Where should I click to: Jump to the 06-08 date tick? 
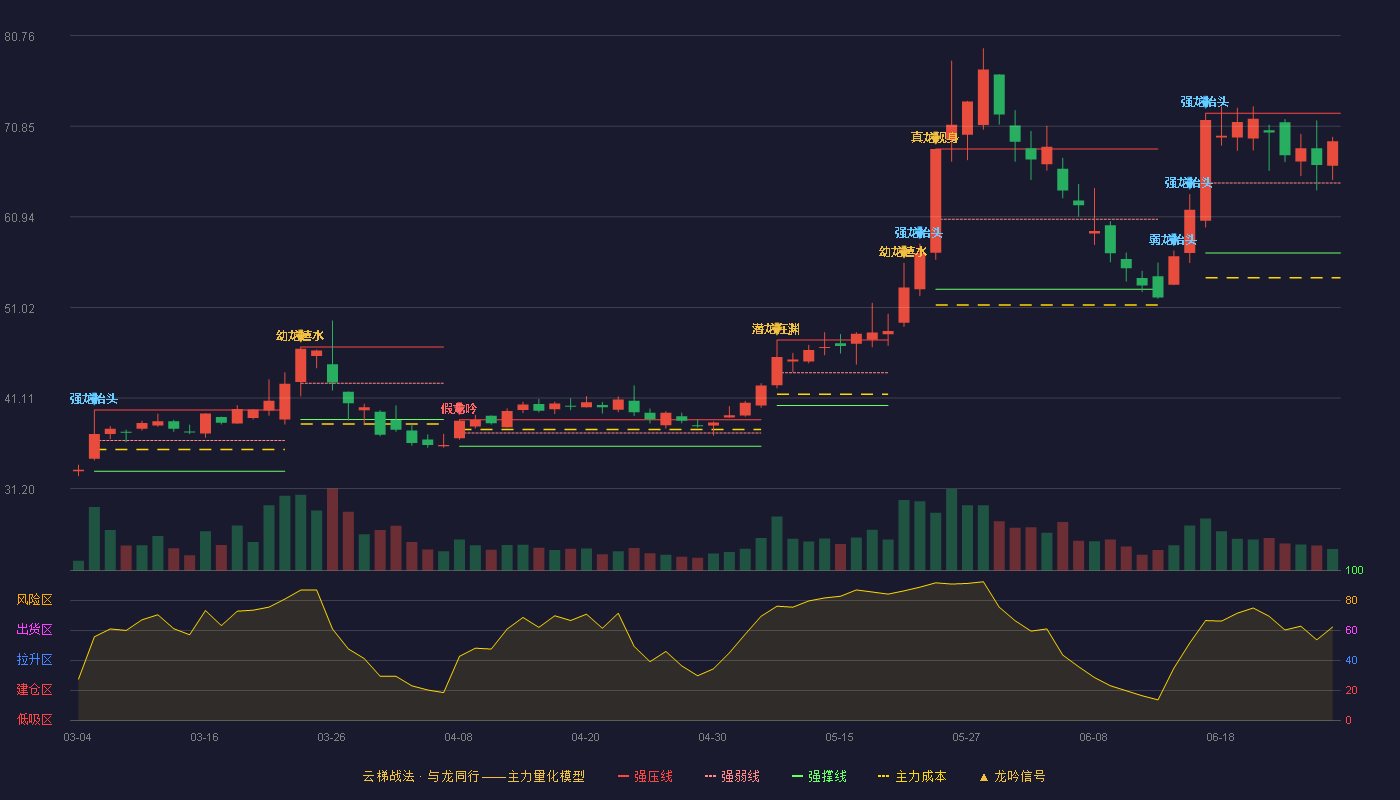pyautogui.click(x=1094, y=737)
